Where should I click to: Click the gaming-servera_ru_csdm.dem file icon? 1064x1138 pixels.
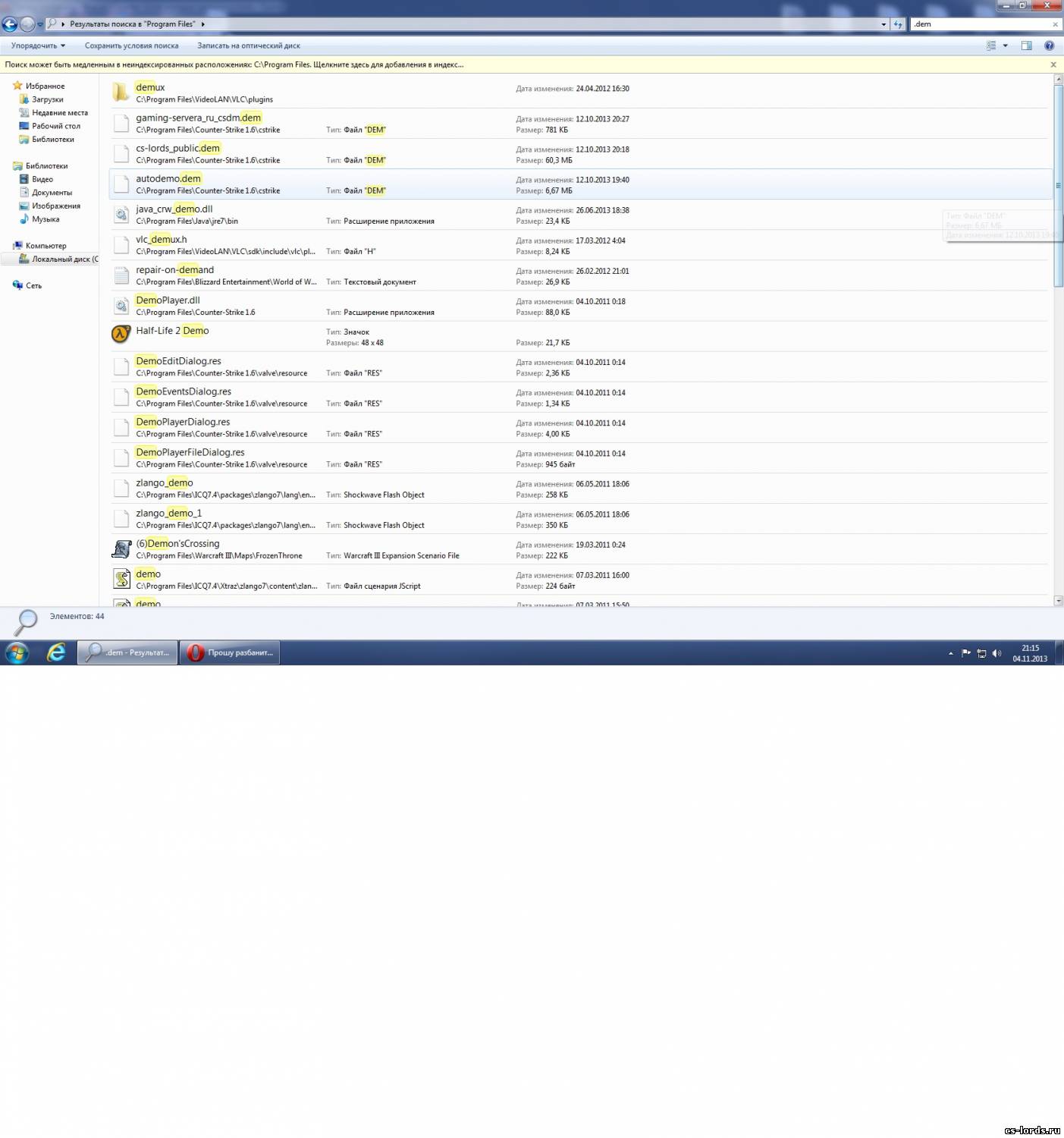click(121, 123)
